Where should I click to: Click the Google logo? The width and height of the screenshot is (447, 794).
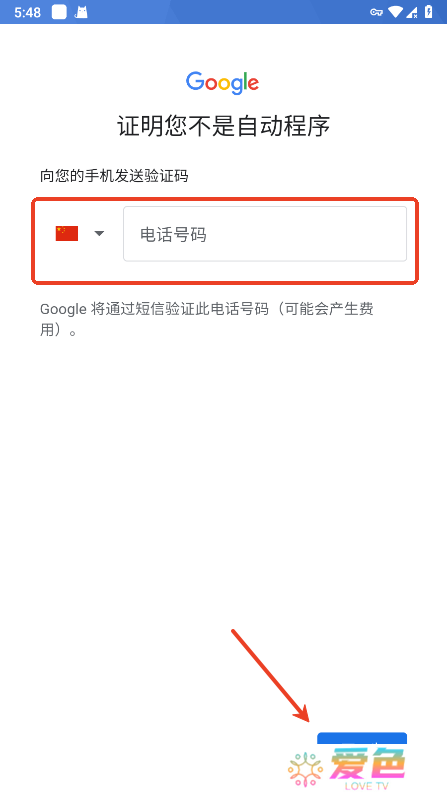223,83
